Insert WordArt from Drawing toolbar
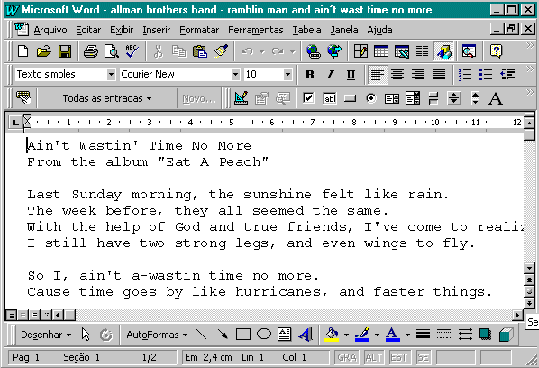 click(306, 334)
